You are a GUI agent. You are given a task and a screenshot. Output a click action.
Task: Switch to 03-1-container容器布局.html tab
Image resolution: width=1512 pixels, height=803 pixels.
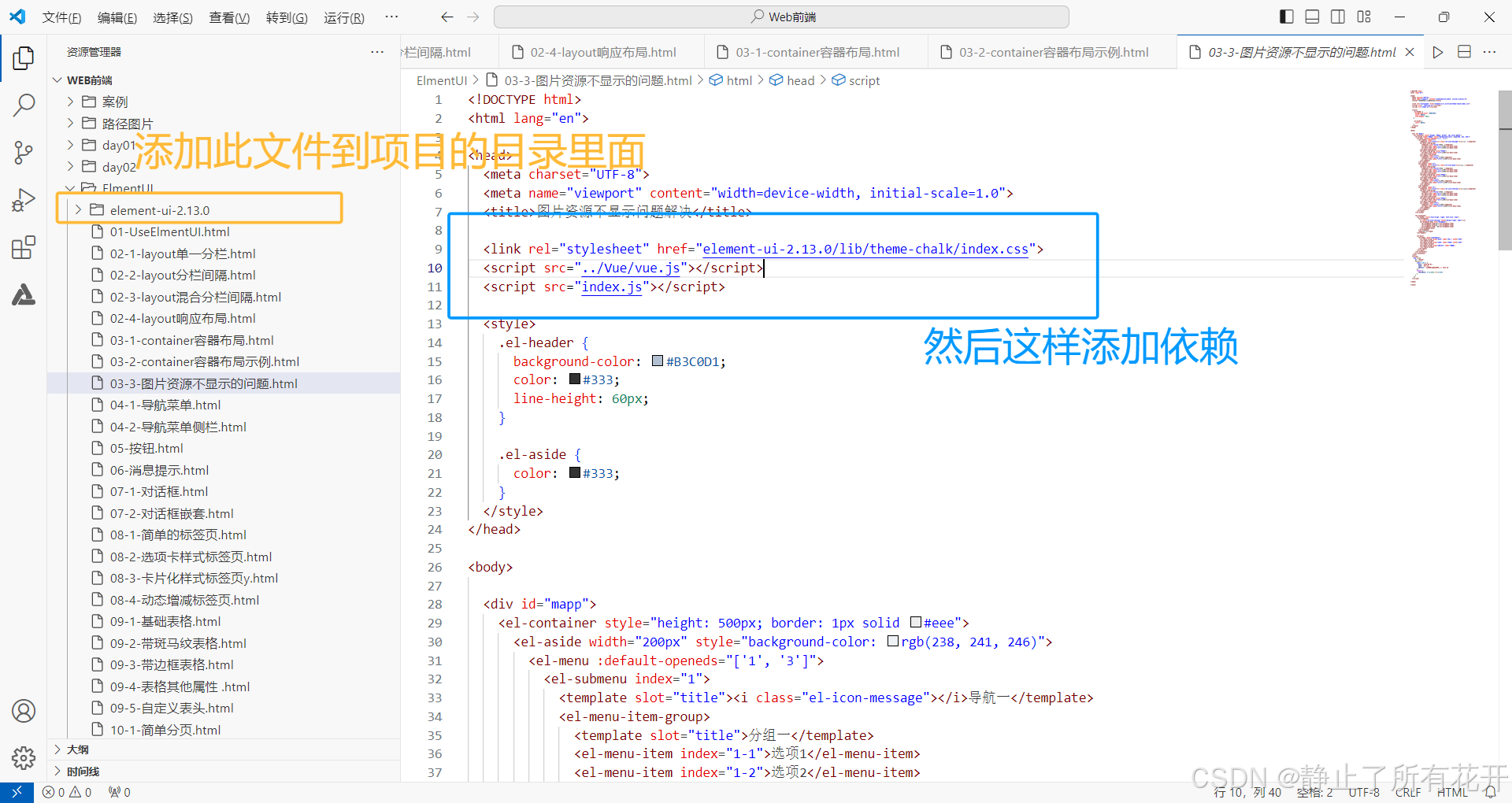click(817, 52)
